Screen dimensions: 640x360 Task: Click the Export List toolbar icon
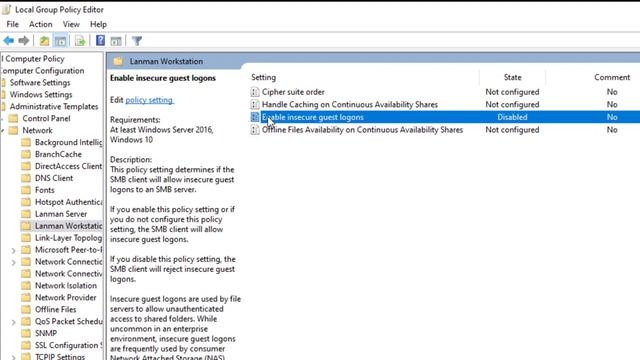pos(80,41)
